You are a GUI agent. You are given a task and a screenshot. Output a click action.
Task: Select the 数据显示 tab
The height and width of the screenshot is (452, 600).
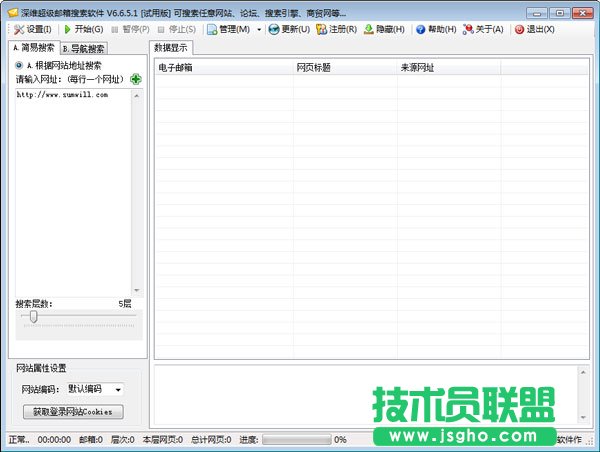point(171,48)
